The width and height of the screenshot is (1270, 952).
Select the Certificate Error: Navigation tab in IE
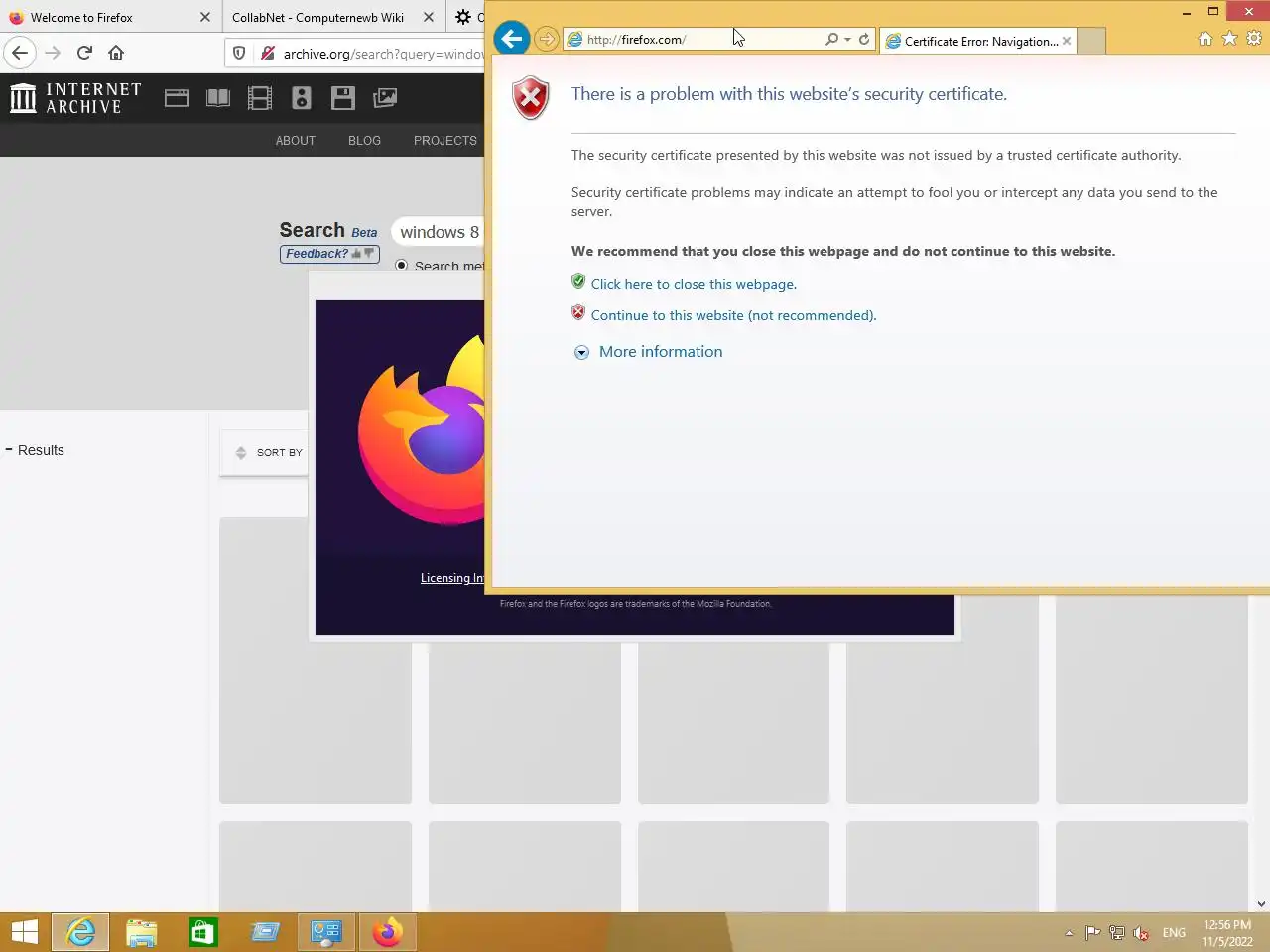977,41
